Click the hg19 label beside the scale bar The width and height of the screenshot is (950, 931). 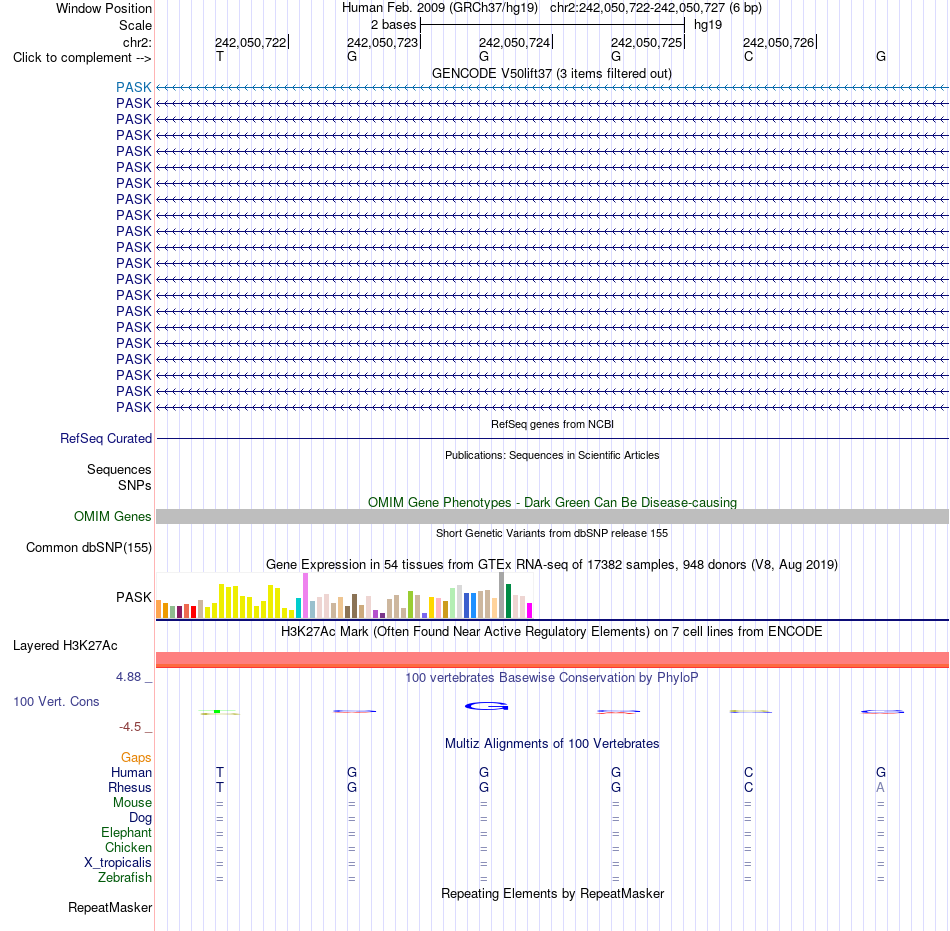coord(708,25)
